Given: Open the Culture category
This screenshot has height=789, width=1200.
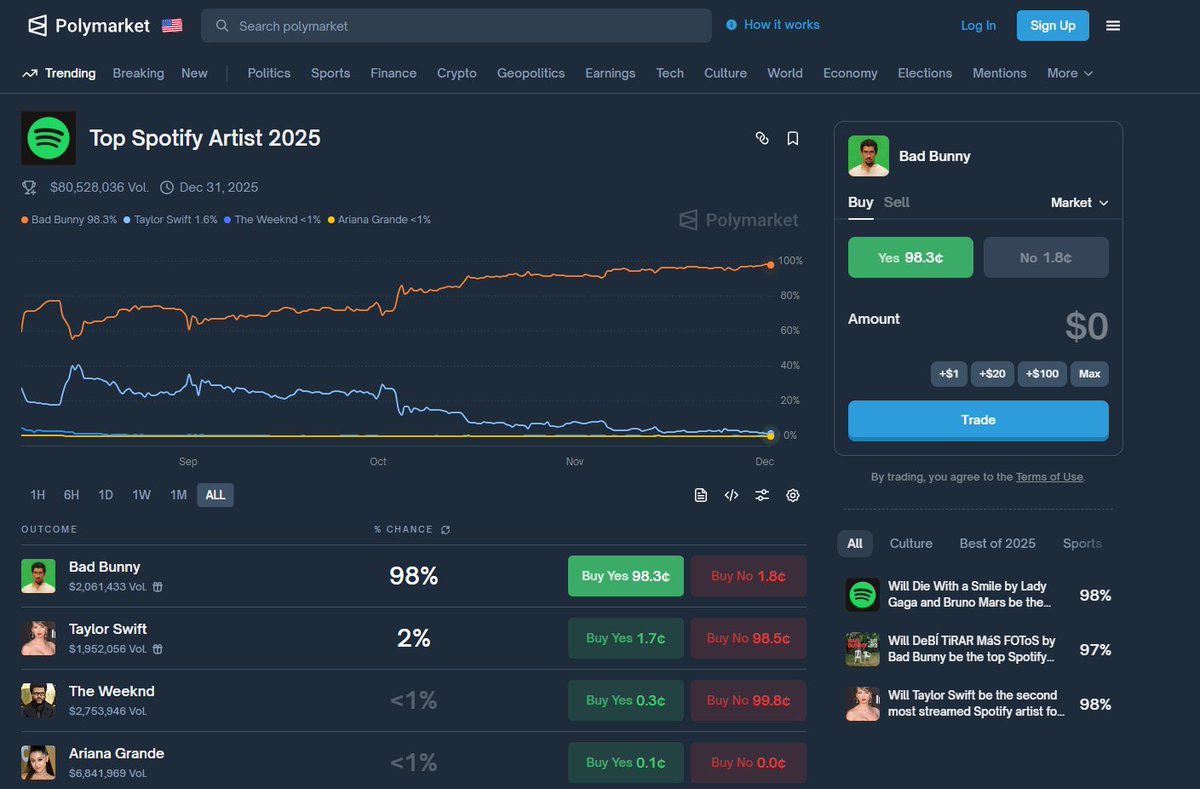Looking at the screenshot, I should [725, 73].
